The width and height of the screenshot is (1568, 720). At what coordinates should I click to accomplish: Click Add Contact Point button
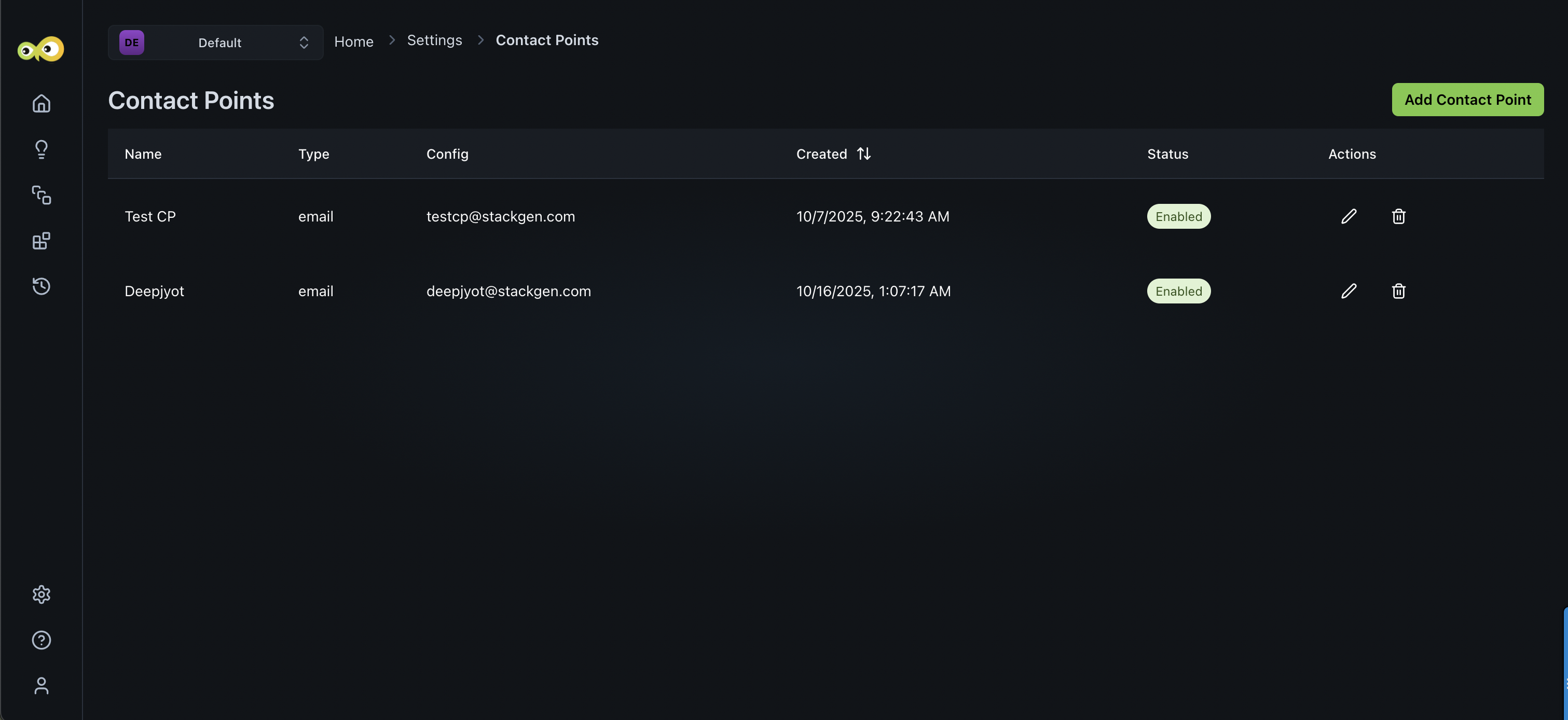[x=1467, y=100]
